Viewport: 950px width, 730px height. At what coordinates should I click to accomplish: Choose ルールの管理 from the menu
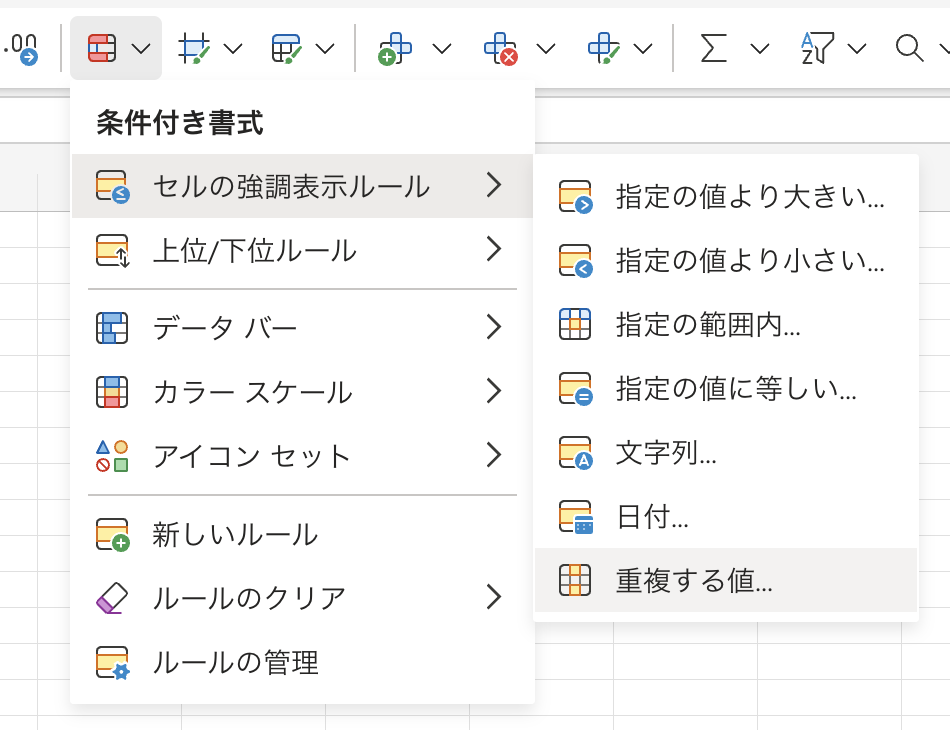[x=235, y=662]
